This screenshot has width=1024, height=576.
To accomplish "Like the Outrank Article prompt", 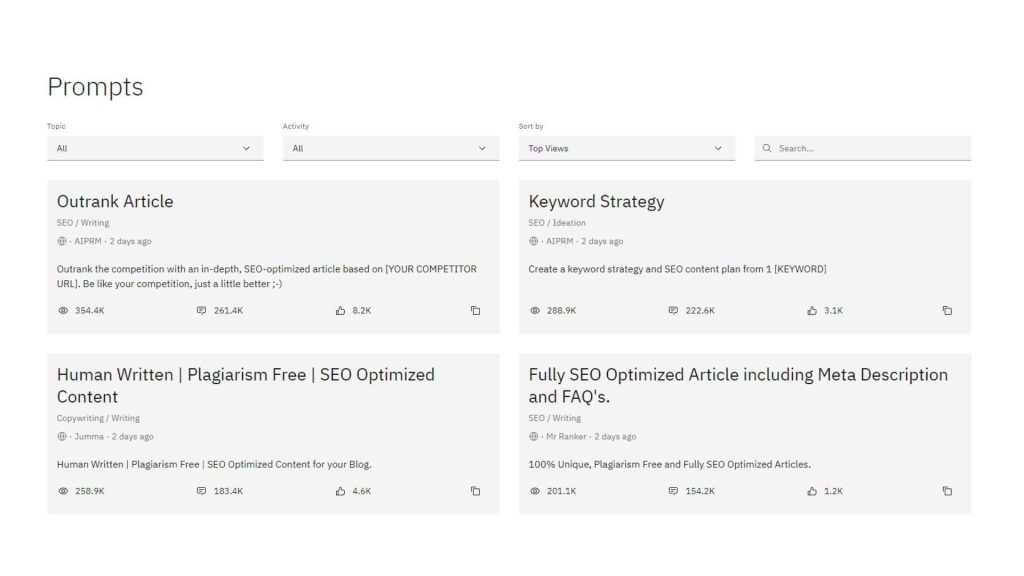I will tap(340, 311).
